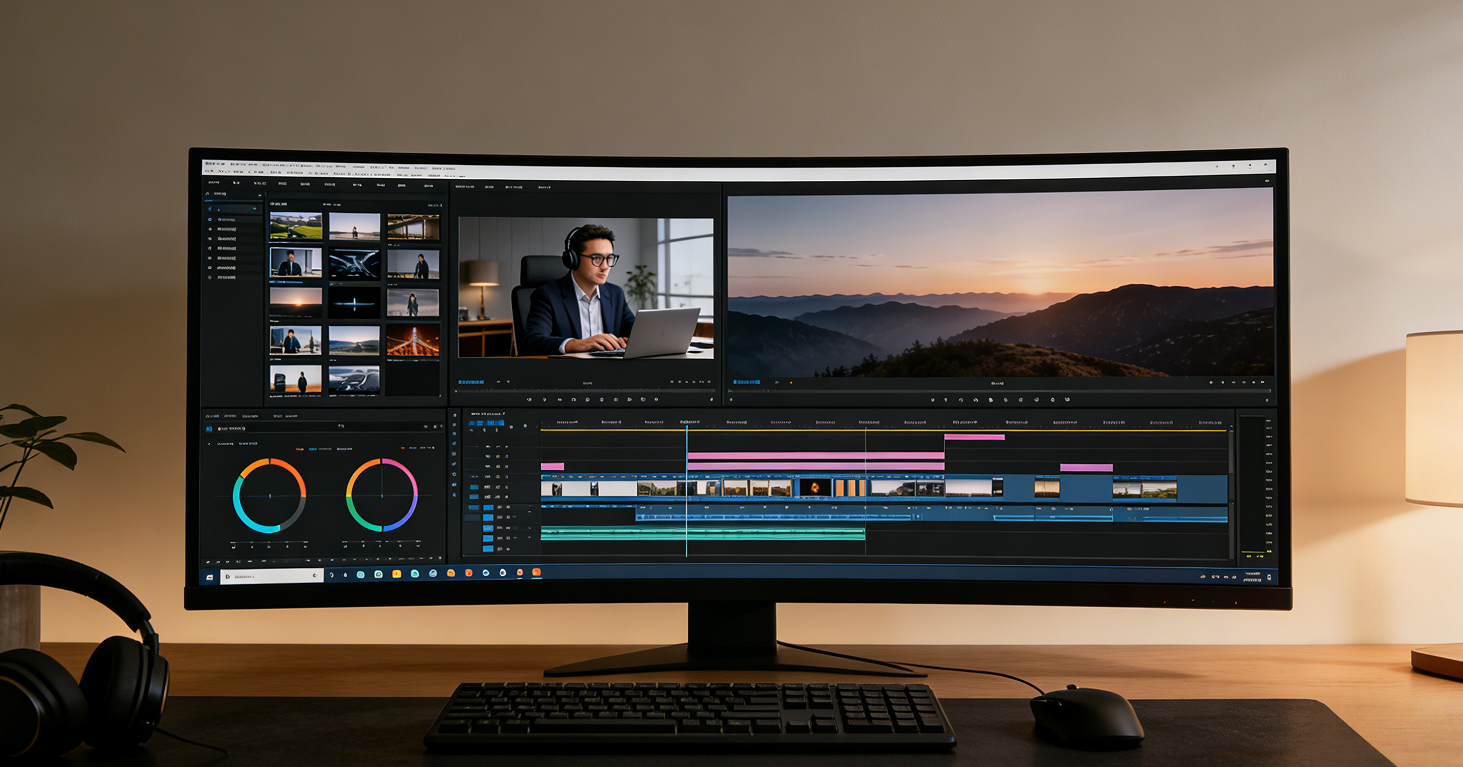Toggle the blue target button on the lowest audio track
This screenshot has width=1463, height=767.
click(489, 549)
